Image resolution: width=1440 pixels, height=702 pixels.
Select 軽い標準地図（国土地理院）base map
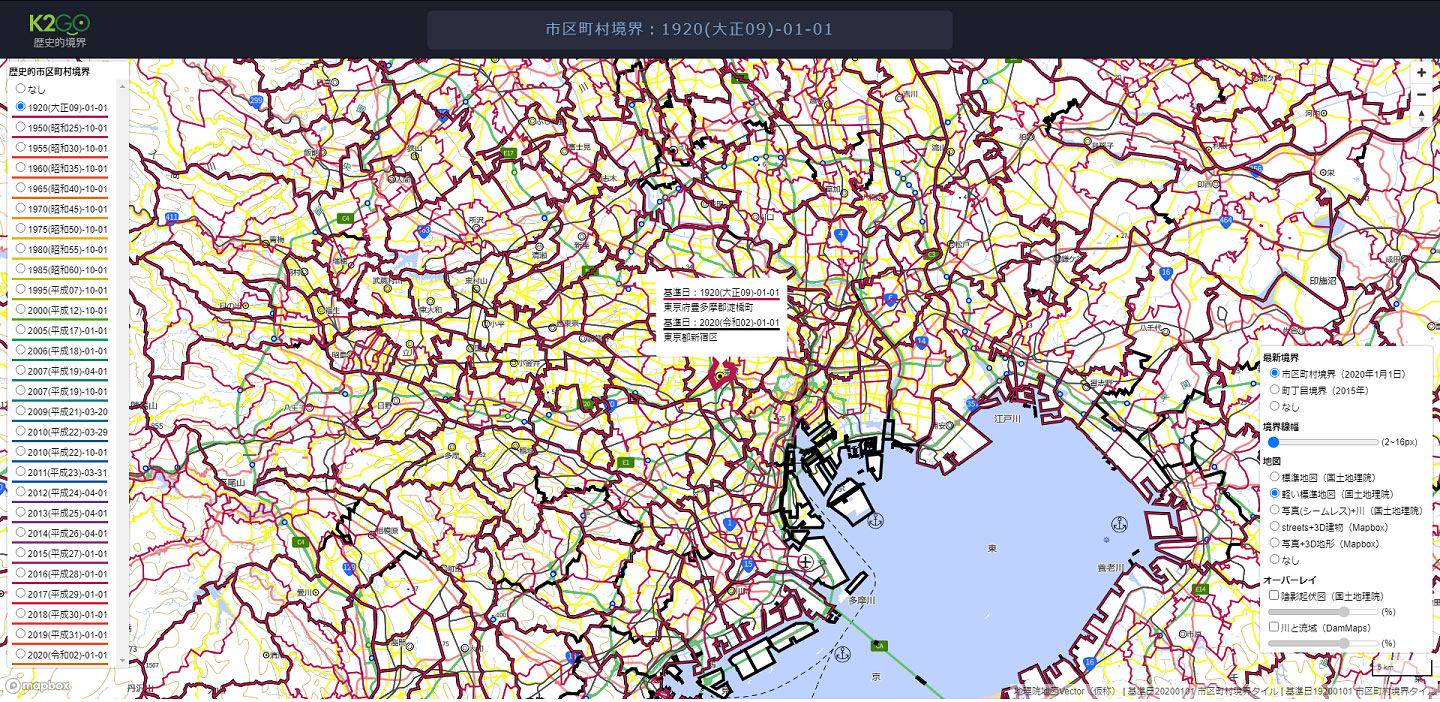point(1274,493)
